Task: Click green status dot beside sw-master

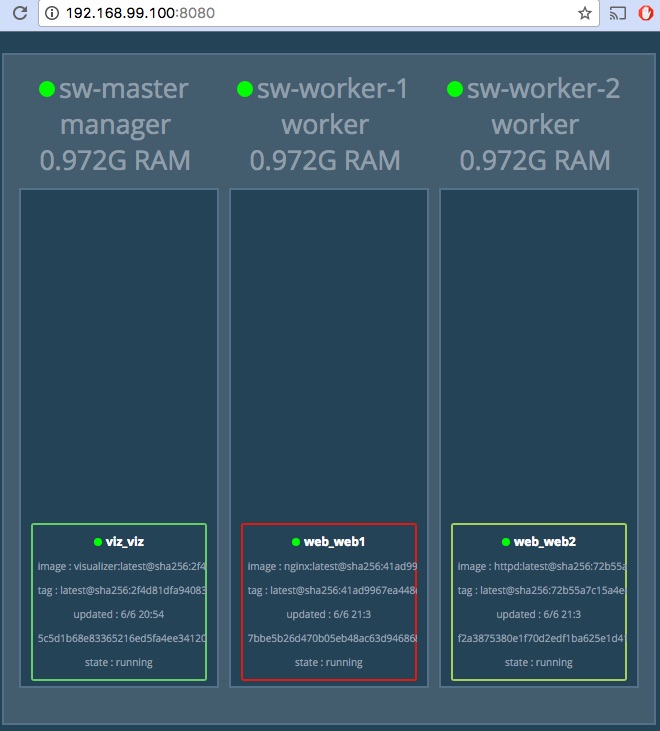Action: (x=47, y=89)
